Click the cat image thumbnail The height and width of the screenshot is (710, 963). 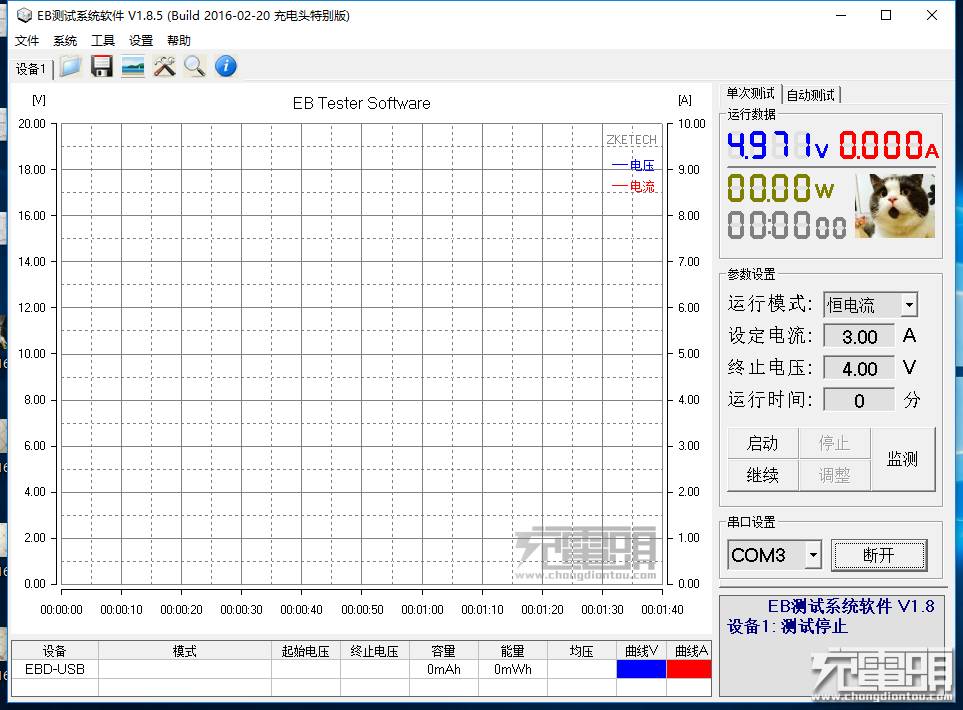tap(895, 206)
